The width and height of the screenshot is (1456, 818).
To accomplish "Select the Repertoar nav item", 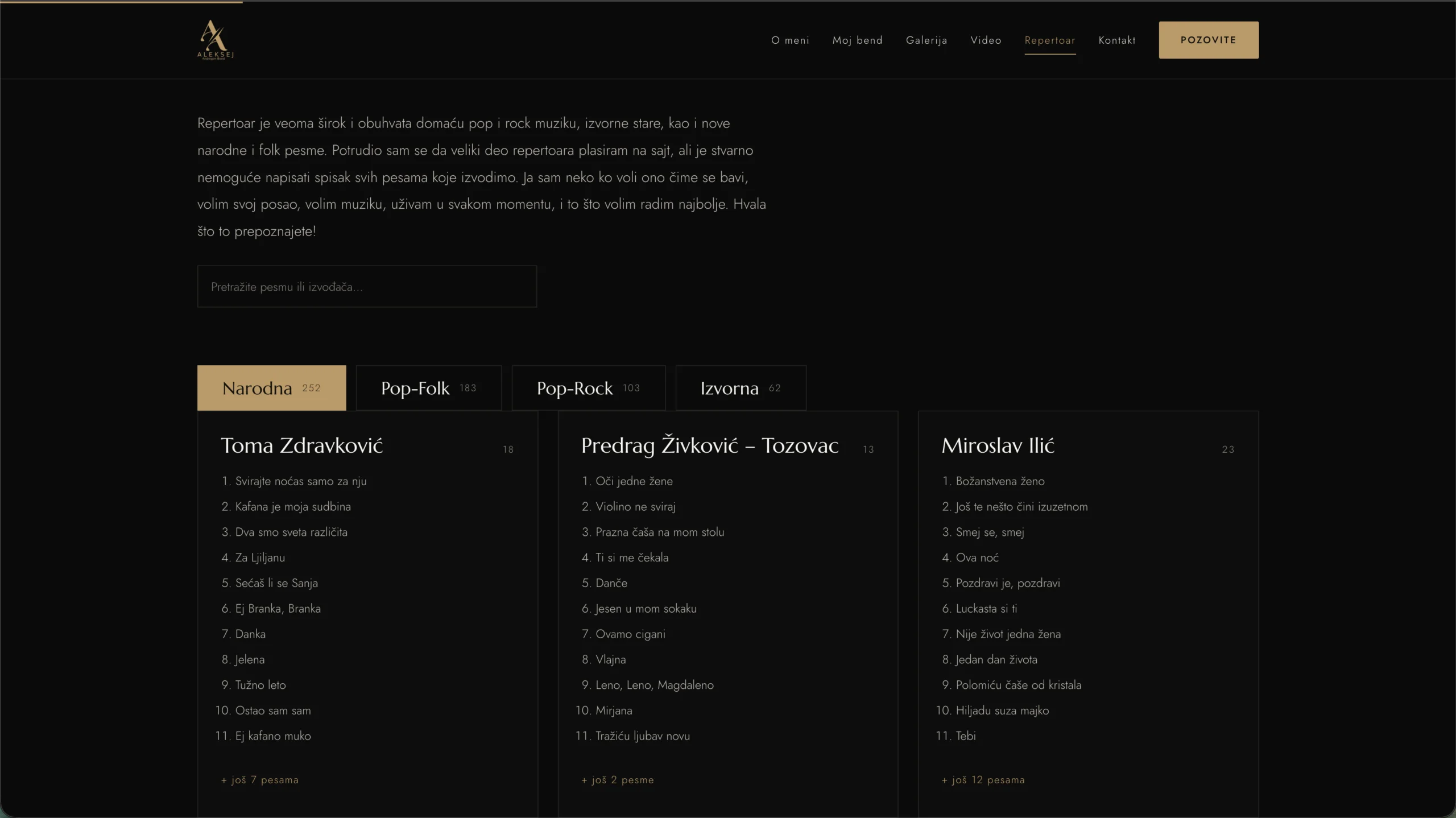I will pos(1050,40).
